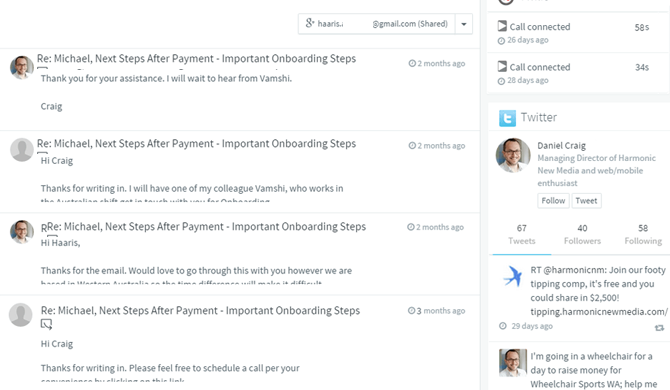Switch to the 40 Followers tab
Image resolution: width=670 pixels, height=390 pixels.
pyautogui.click(x=582, y=235)
